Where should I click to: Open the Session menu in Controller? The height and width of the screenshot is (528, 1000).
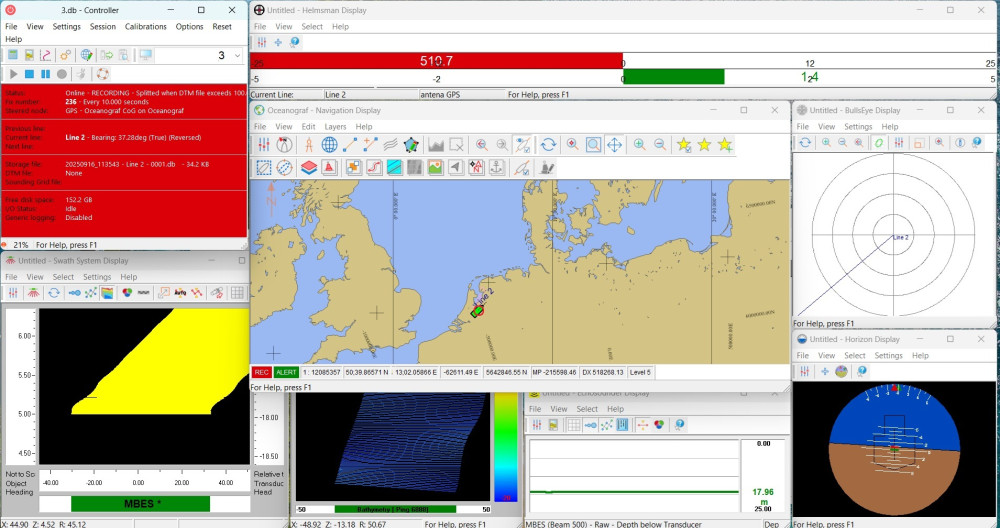[x=102, y=27]
